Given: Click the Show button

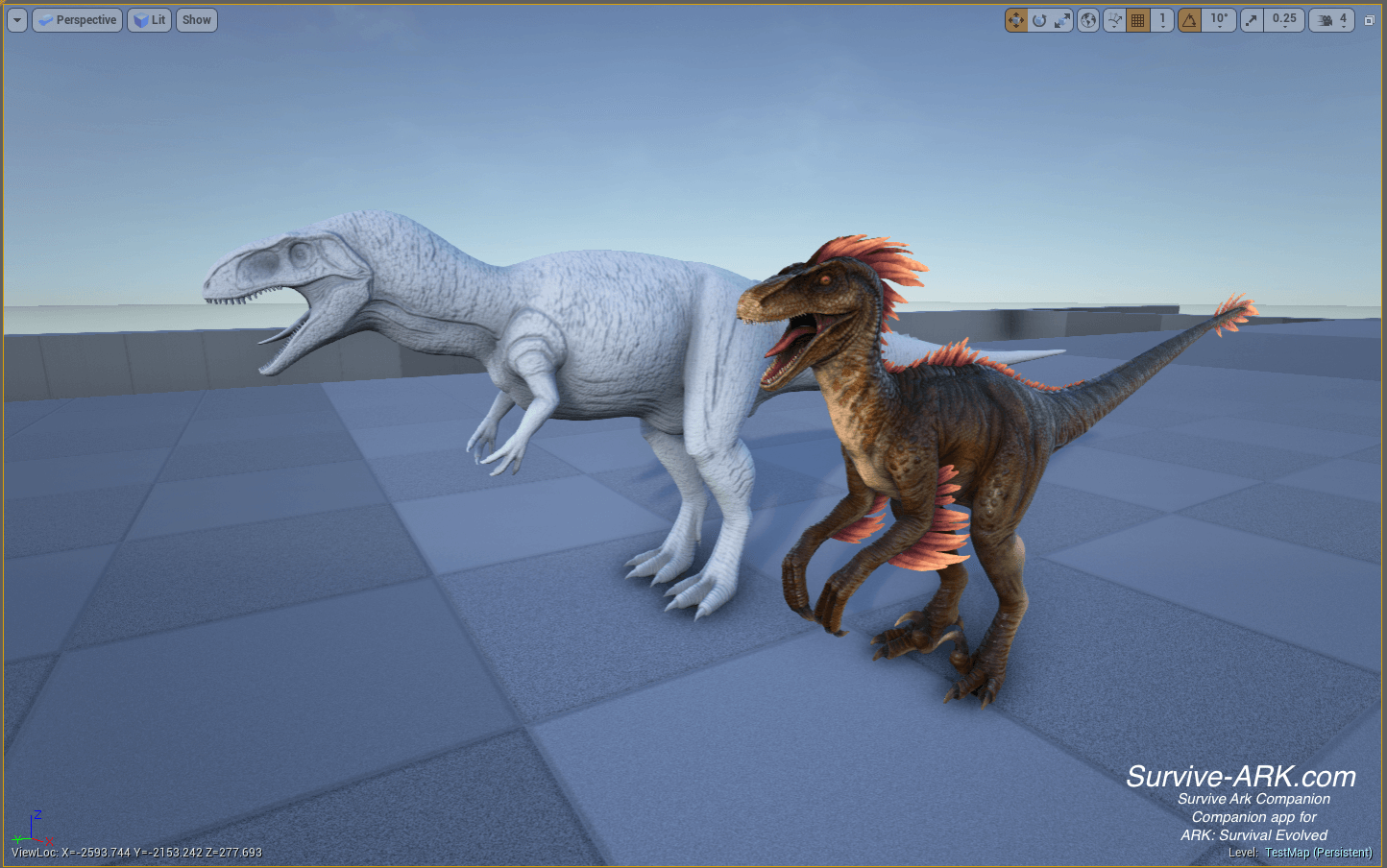Looking at the screenshot, I should tap(197, 20).
